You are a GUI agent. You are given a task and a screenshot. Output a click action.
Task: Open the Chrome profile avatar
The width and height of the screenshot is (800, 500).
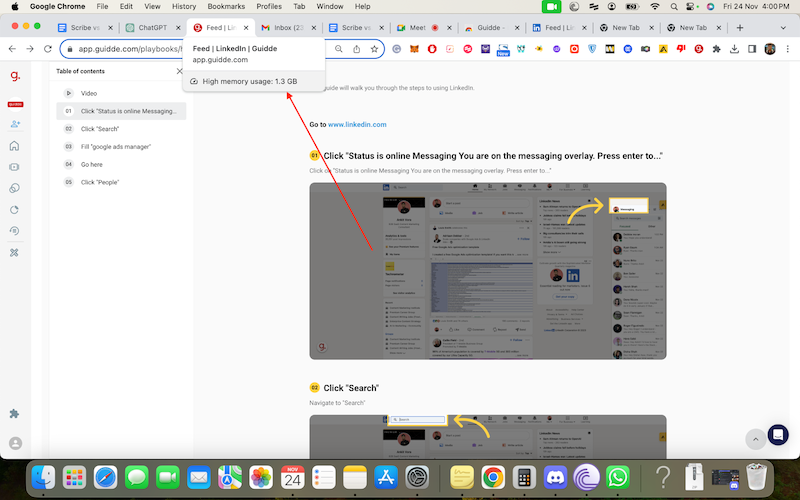(x=770, y=49)
